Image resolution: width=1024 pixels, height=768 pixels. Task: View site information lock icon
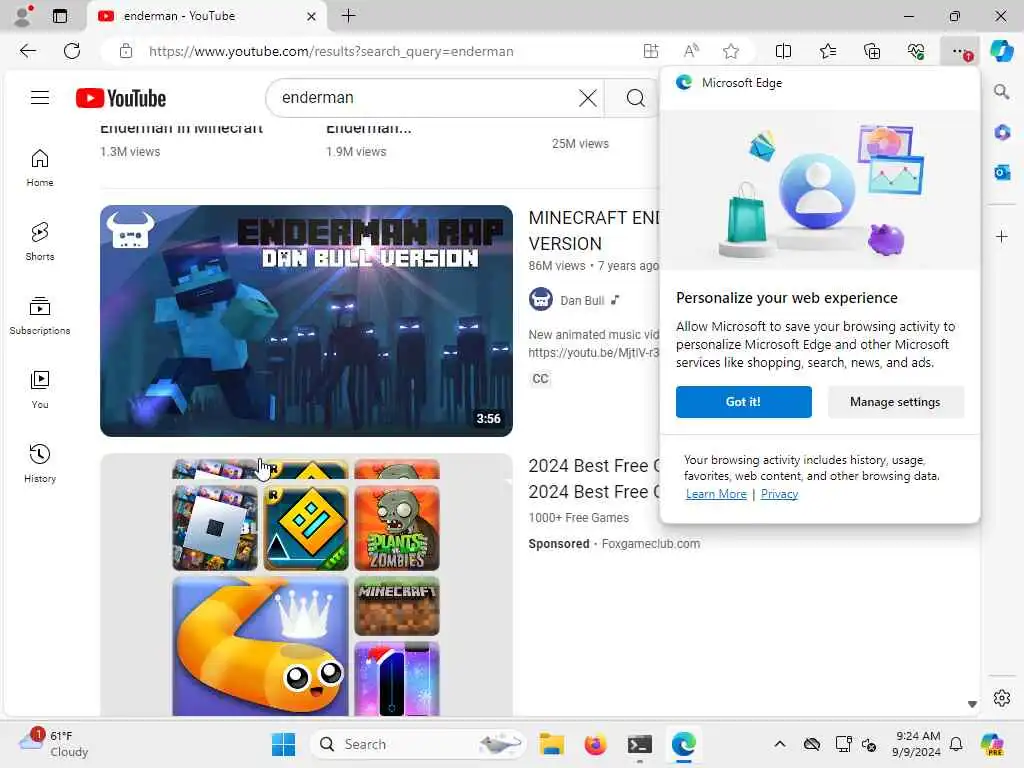126,51
